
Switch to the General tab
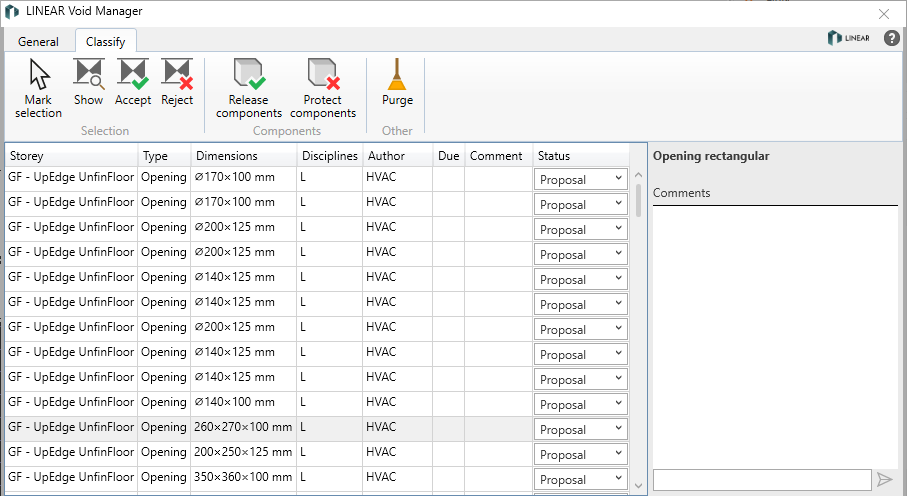[x=38, y=42]
